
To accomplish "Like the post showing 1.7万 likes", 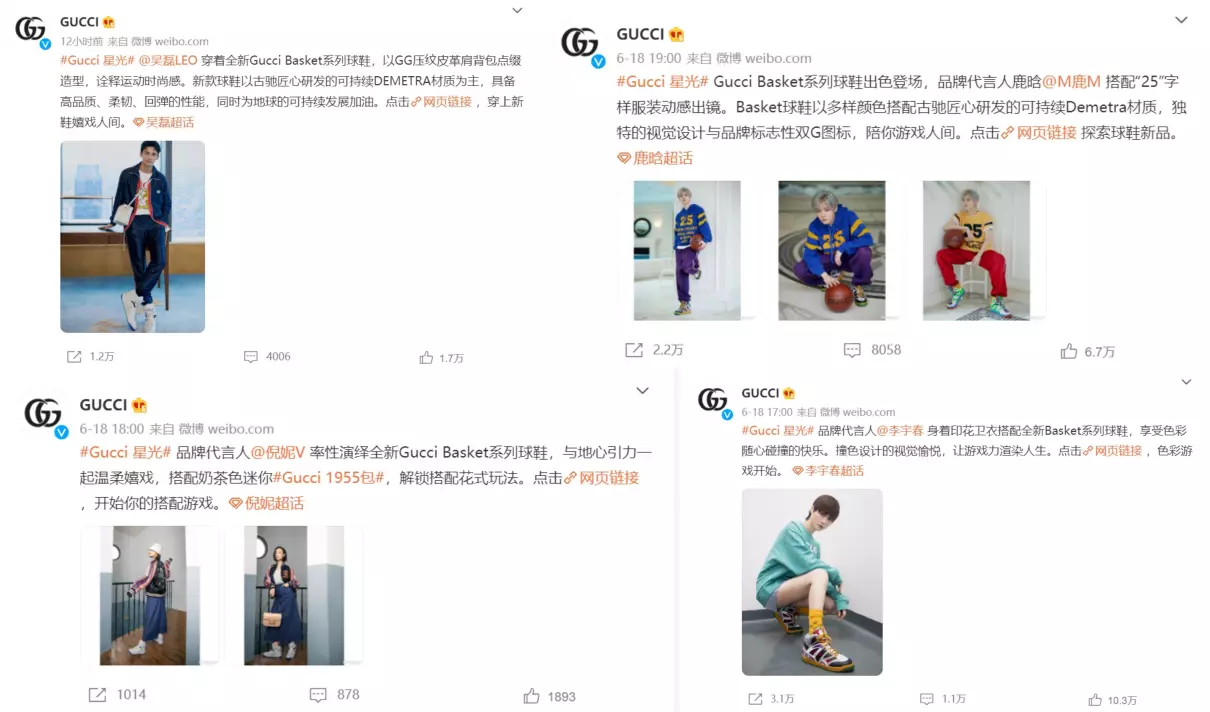I will coord(426,357).
